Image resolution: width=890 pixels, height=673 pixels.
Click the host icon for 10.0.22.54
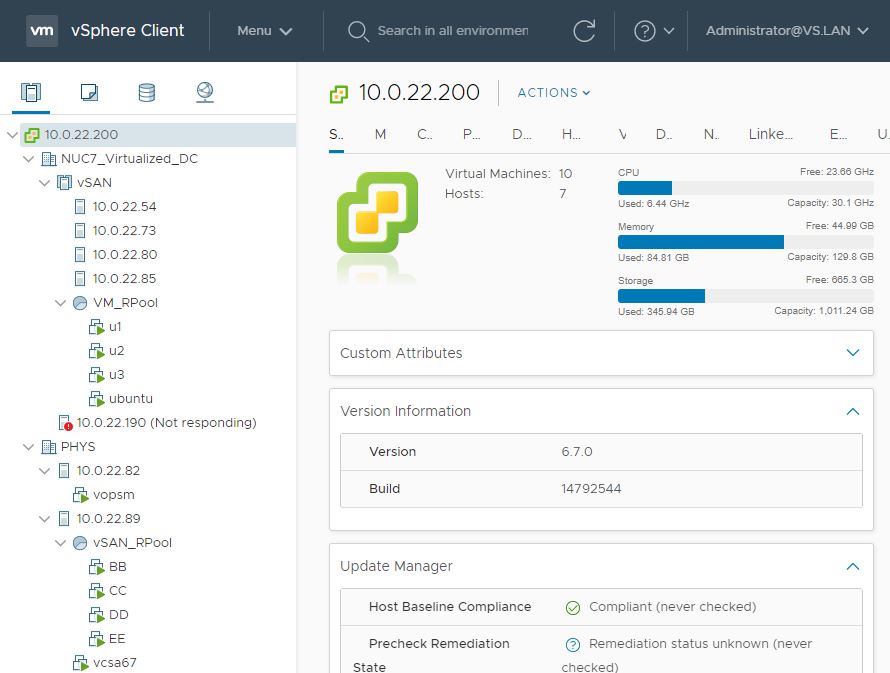click(80, 207)
